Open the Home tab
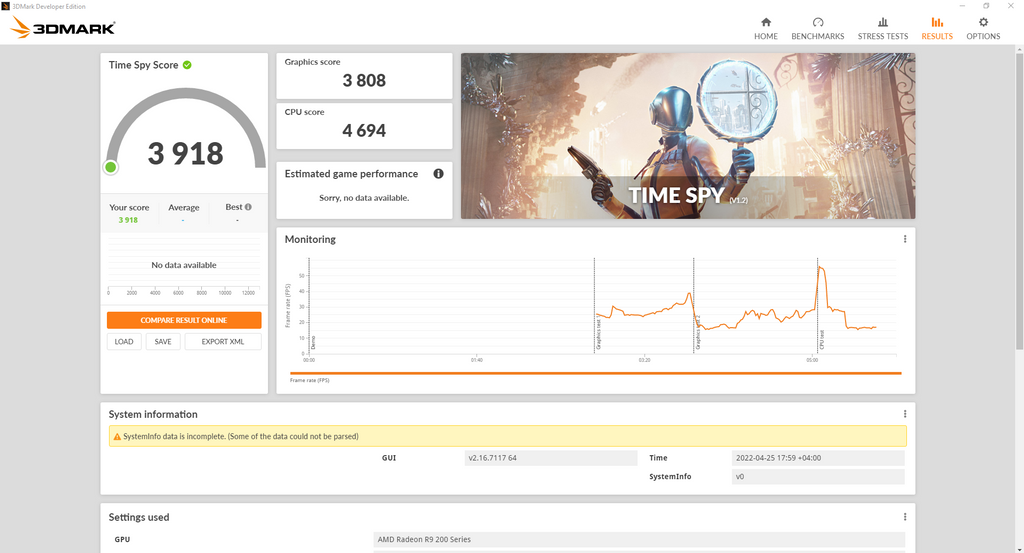Image resolution: width=1024 pixels, height=553 pixels. [x=765, y=29]
